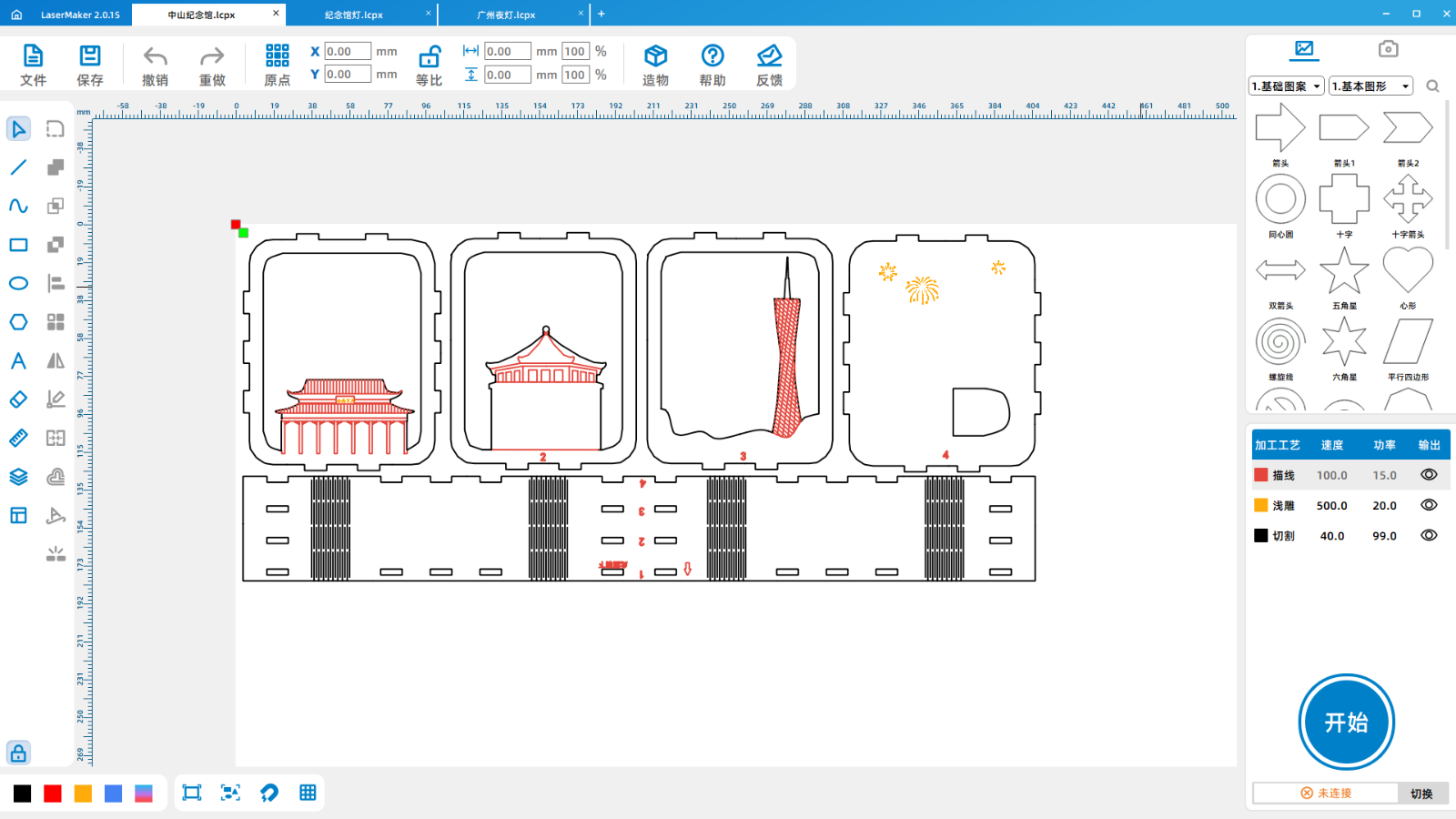
Task: Select the text tool in left toolbar
Action: coord(18,361)
